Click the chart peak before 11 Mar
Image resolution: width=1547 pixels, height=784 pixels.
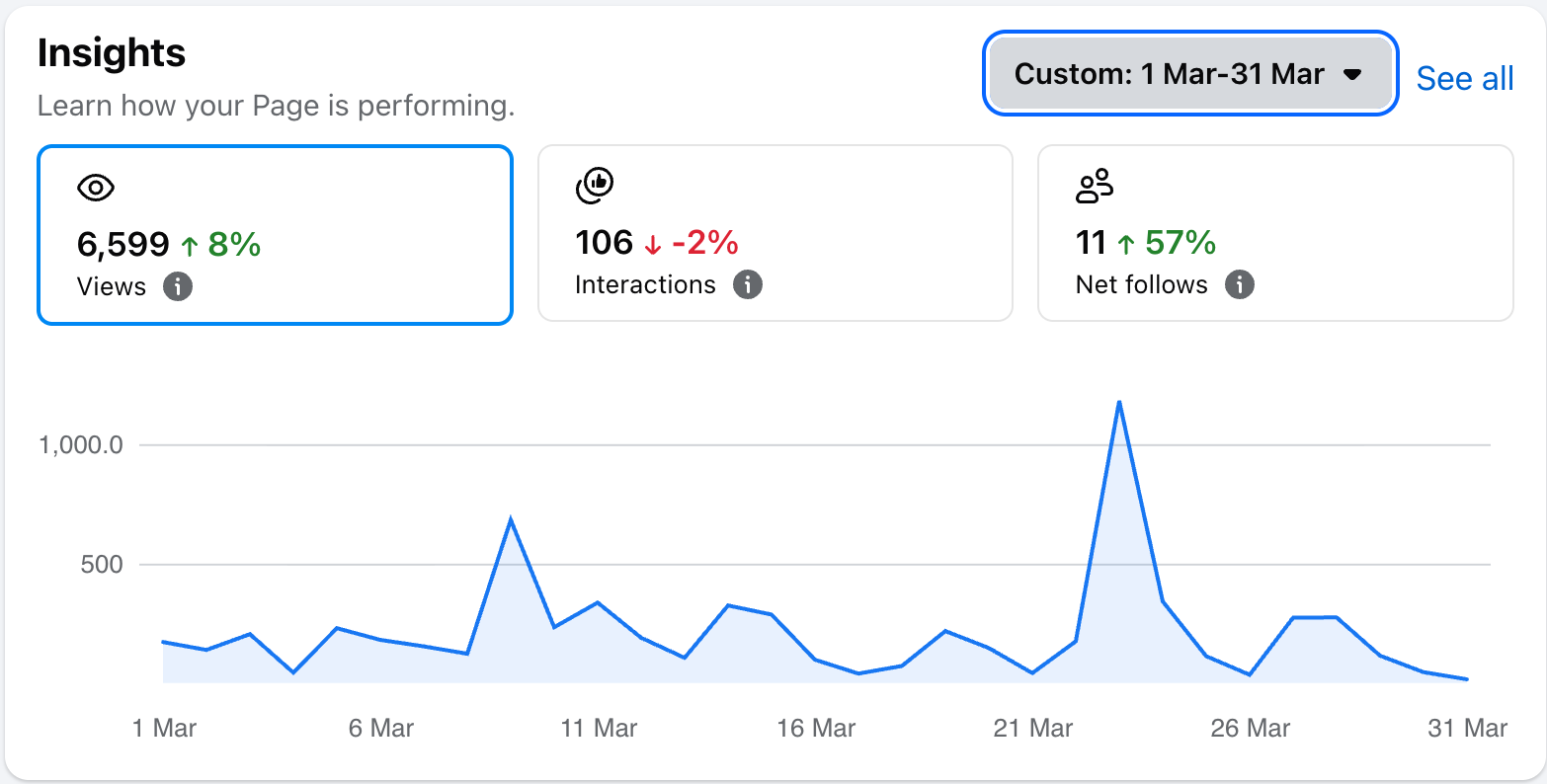(x=510, y=519)
